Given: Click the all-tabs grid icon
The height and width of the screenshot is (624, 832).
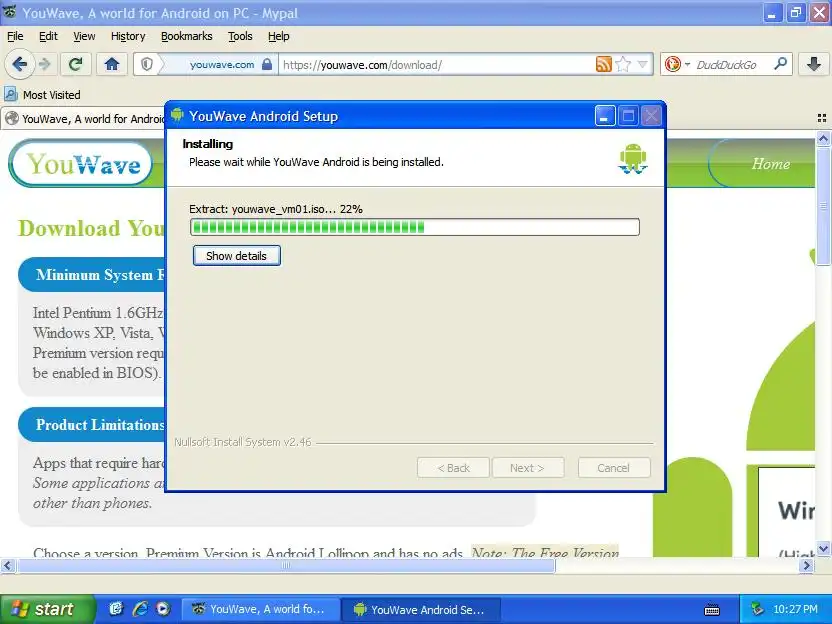Looking at the screenshot, I should coord(822,118).
